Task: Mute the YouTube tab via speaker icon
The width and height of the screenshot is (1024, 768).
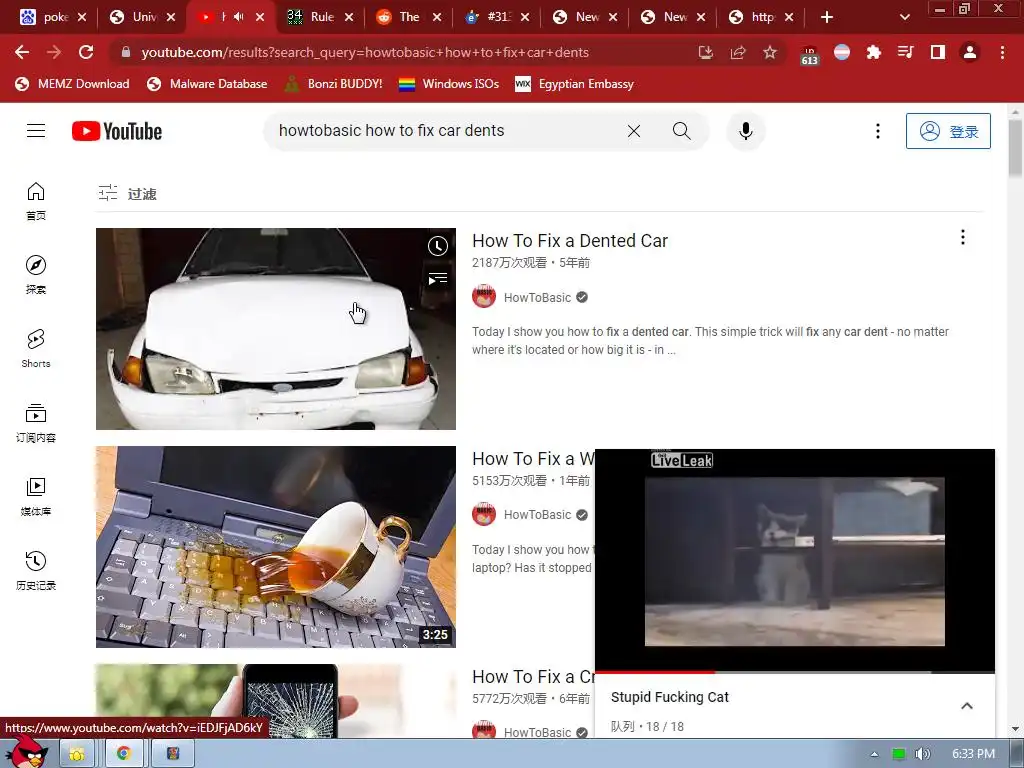Action: tap(238, 17)
